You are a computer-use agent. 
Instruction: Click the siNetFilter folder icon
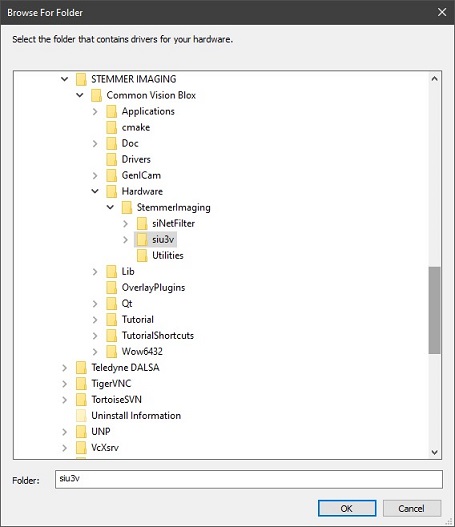tap(142, 224)
